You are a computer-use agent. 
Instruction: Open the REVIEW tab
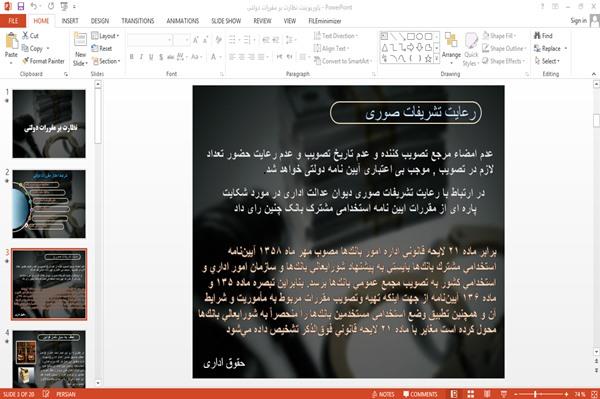[262, 21]
